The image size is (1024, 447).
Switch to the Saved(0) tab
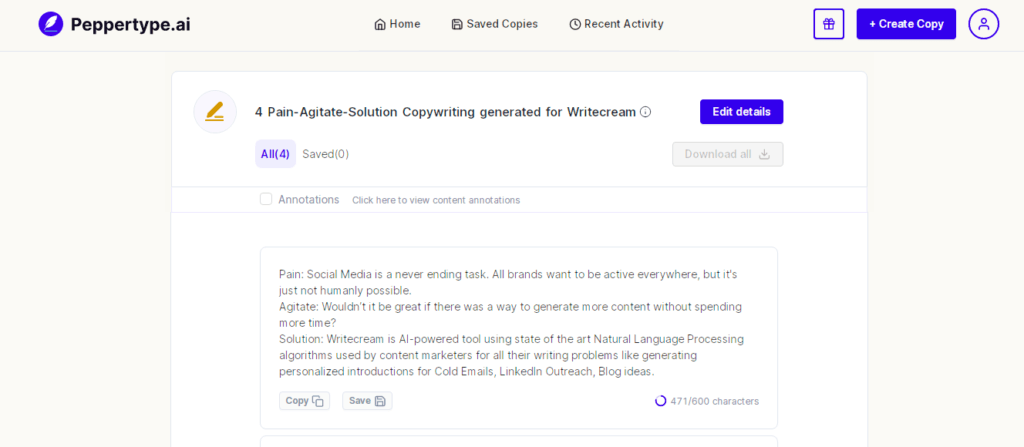325,154
